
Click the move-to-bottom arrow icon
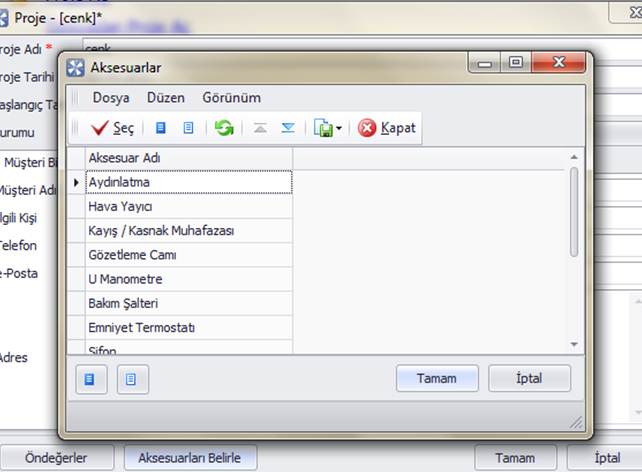coord(288,128)
